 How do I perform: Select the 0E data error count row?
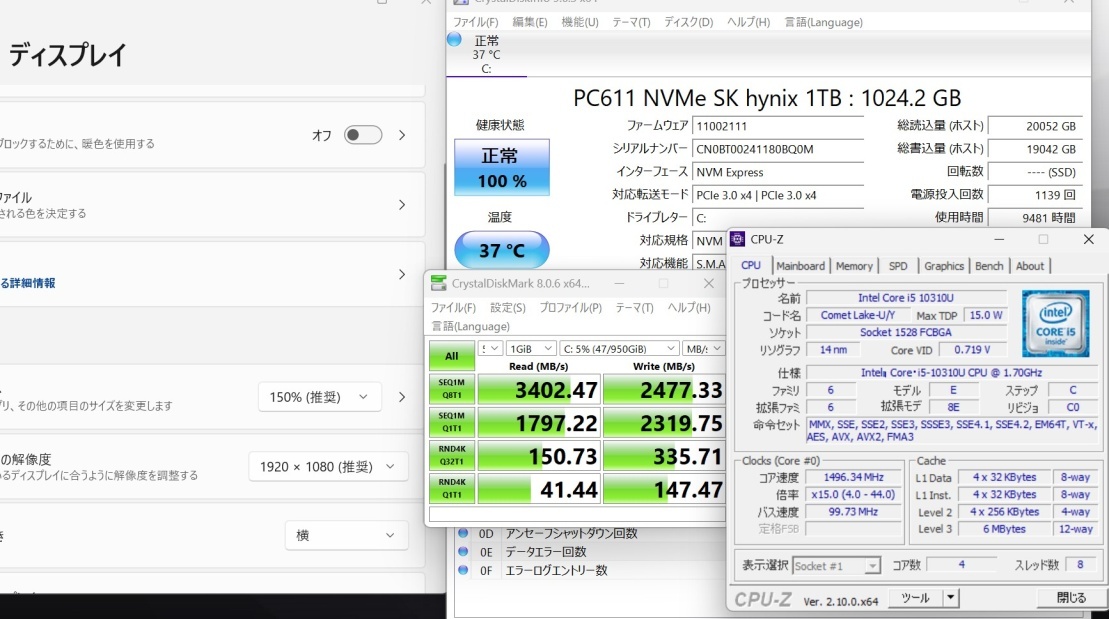click(x=591, y=552)
